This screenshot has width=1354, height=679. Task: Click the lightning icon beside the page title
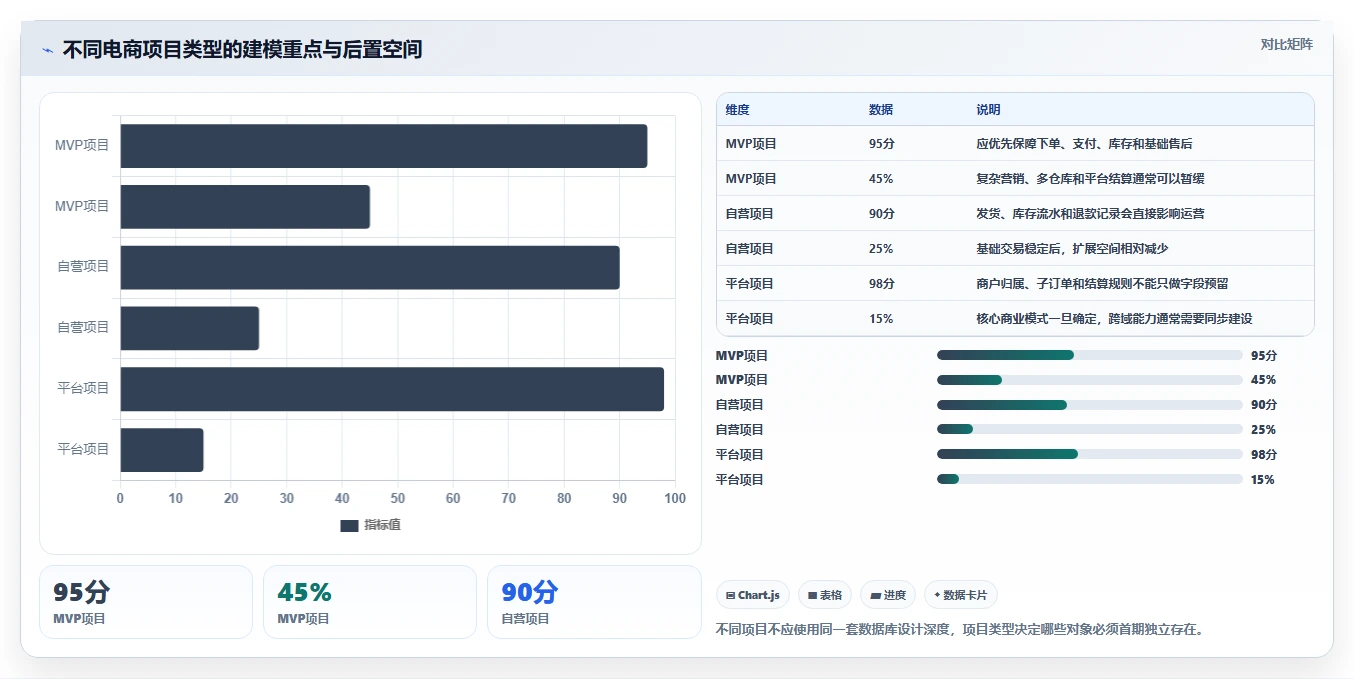tap(47, 50)
